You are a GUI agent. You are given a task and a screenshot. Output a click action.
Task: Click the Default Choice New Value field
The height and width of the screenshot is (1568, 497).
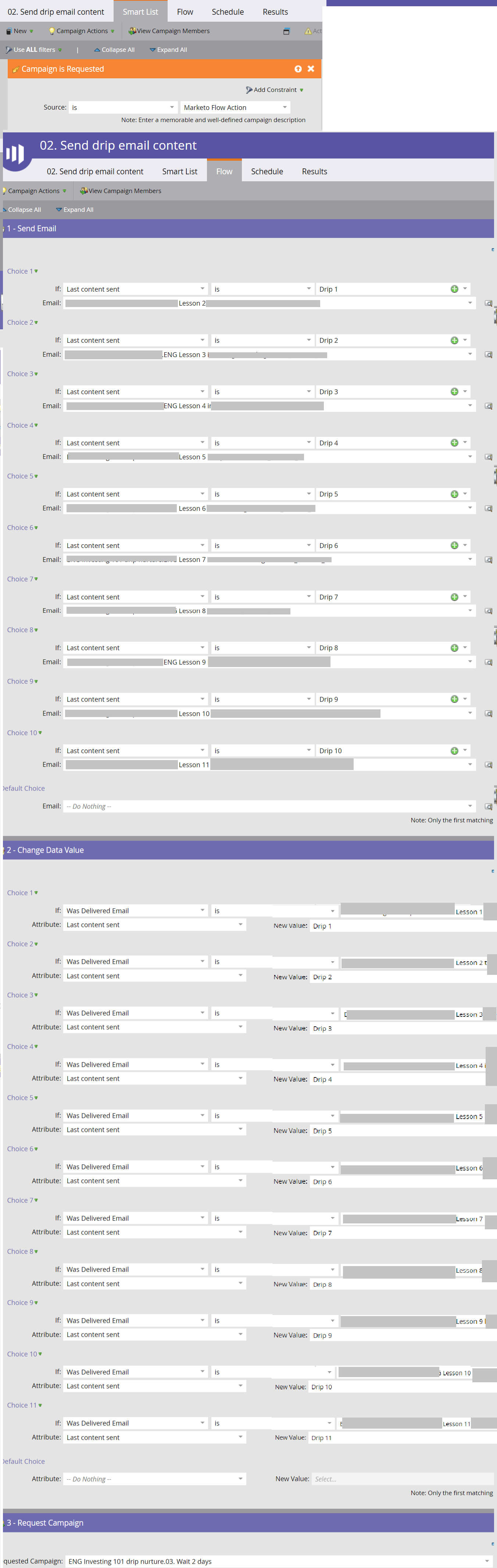click(x=401, y=1479)
